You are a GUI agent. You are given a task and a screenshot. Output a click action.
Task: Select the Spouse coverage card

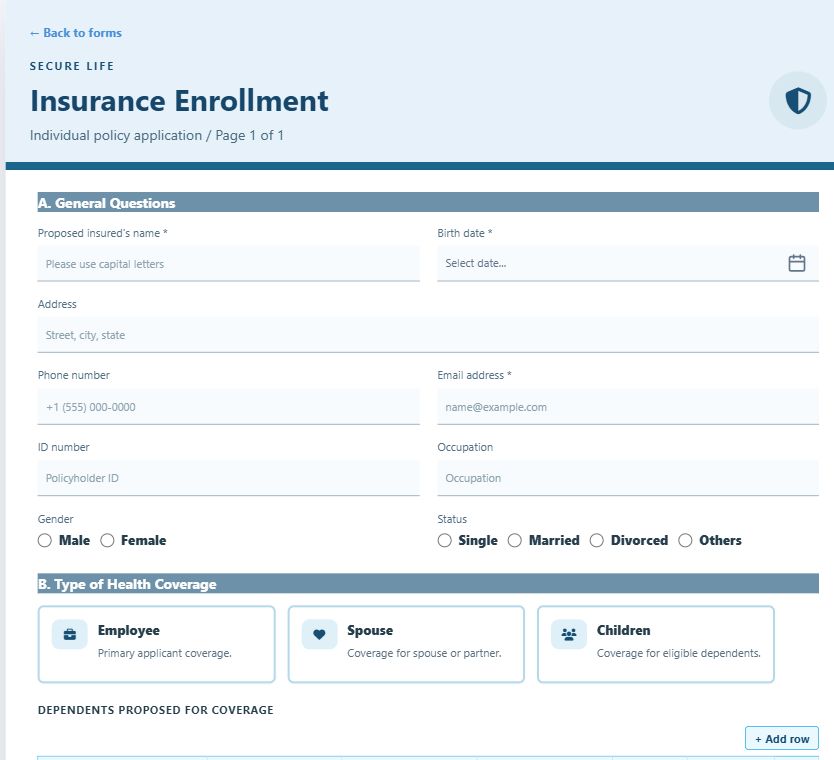(406, 644)
